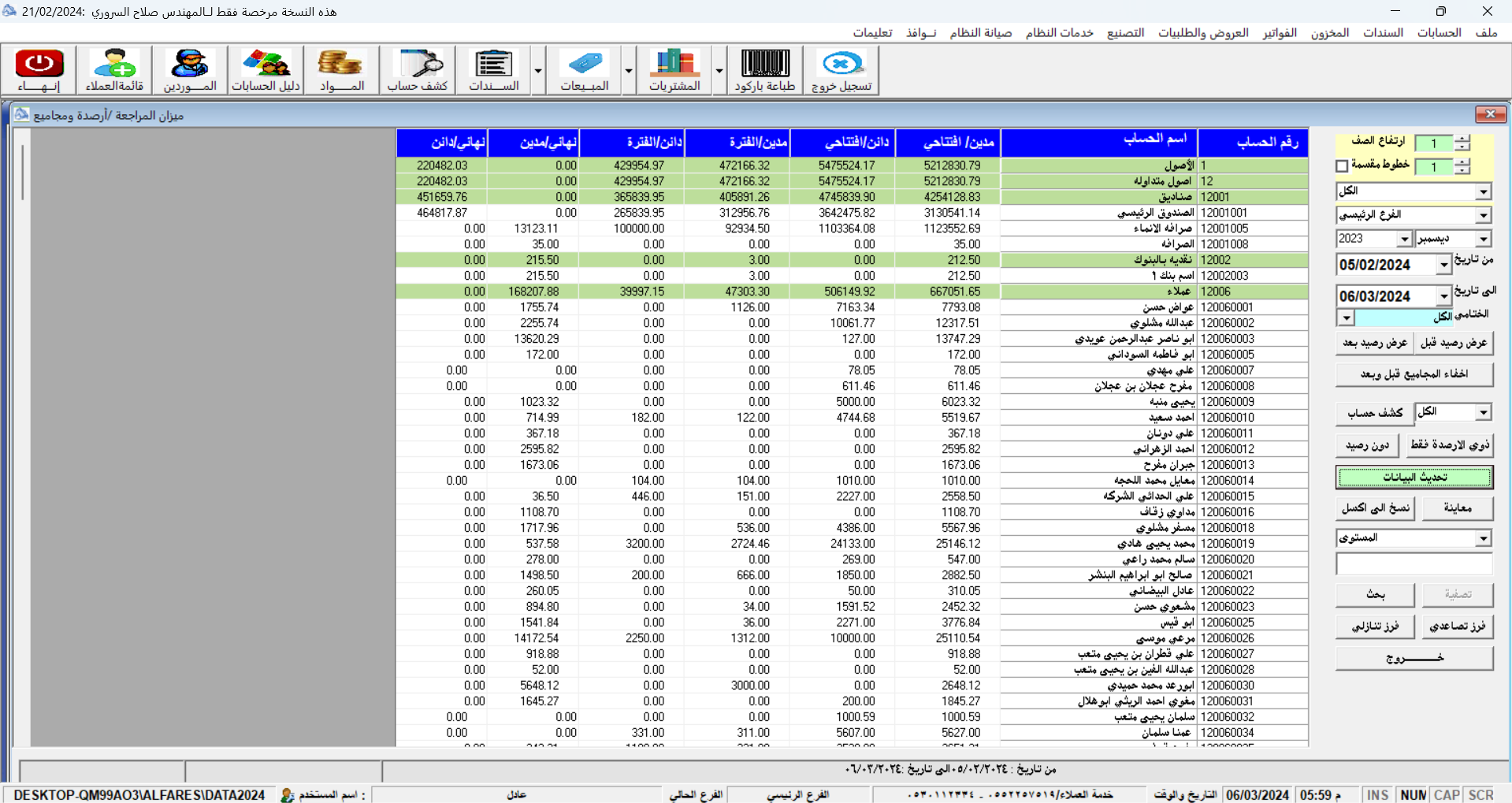Click the إنهاء power icon in toolbar

pyautogui.click(x=39, y=70)
